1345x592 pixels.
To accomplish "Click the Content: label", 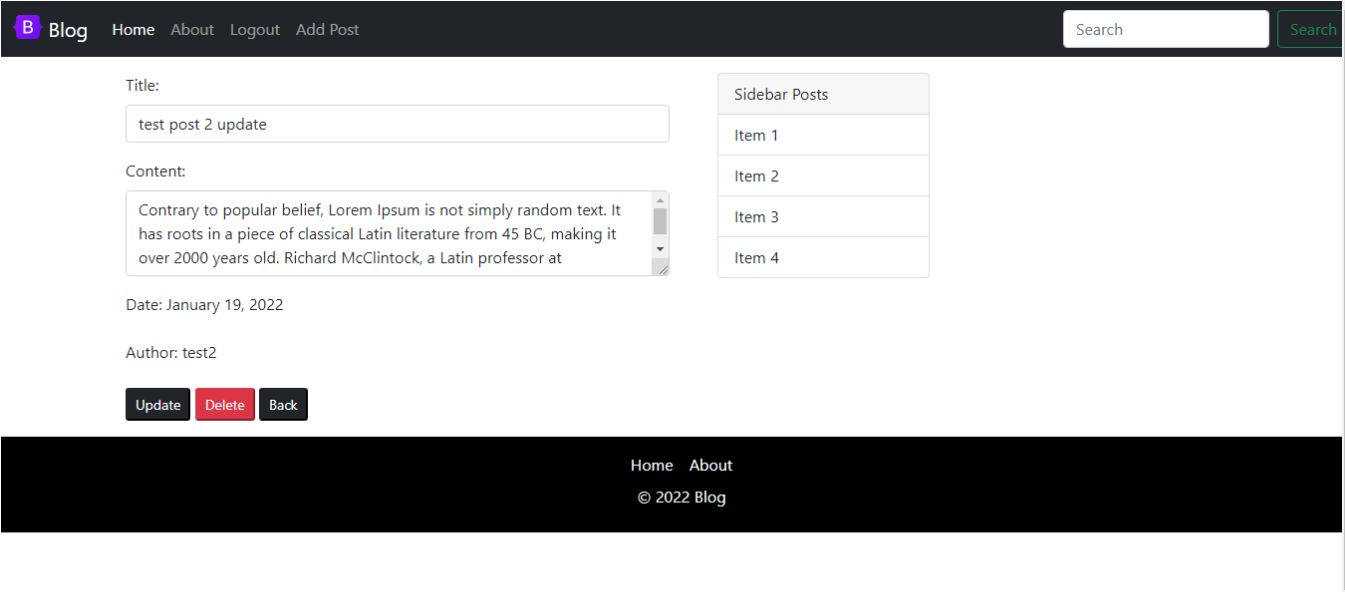I will (156, 171).
